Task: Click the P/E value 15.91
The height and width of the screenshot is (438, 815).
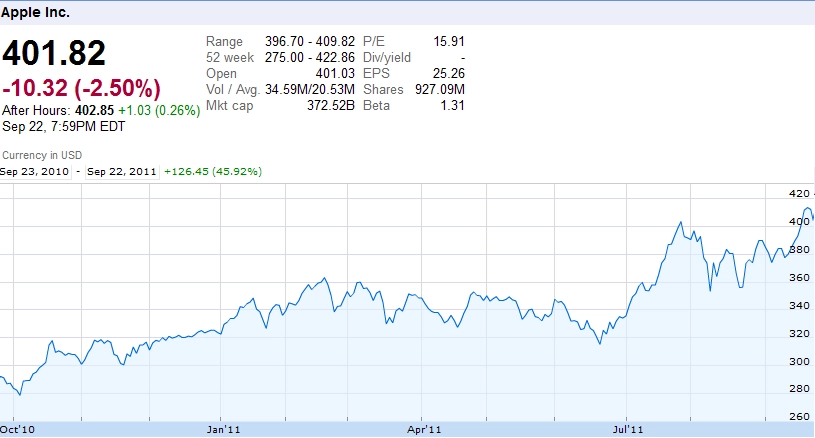Action: [449, 41]
